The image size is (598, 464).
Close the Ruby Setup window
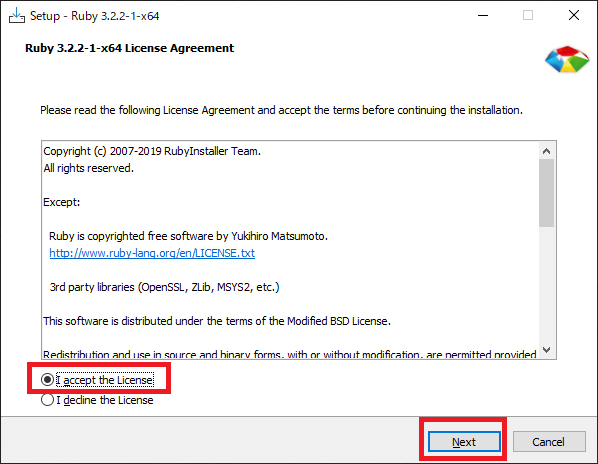pyautogui.click(x=574, y=16)
